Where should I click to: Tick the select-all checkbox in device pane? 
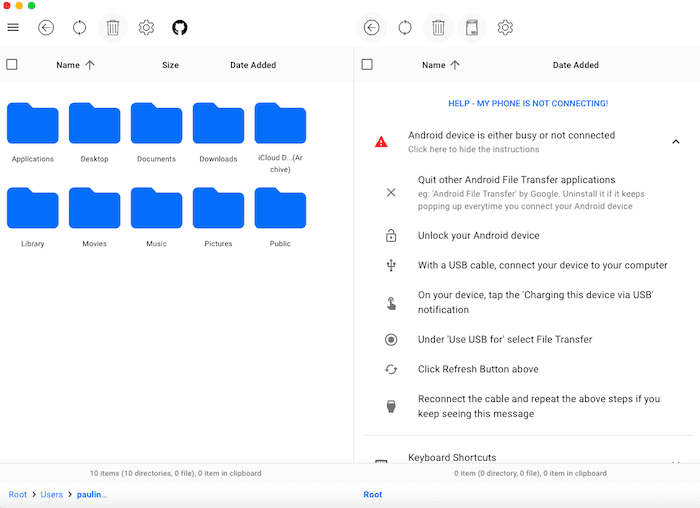(x=367, y=65)
